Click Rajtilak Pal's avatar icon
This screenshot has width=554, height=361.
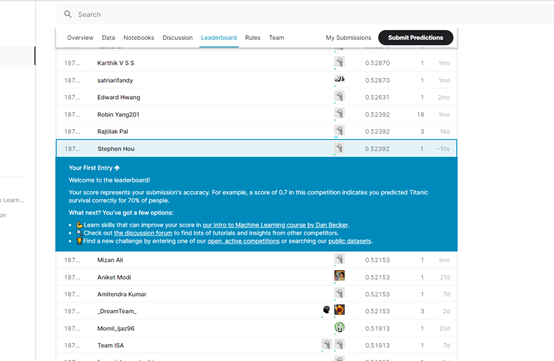tap(339, 130)
